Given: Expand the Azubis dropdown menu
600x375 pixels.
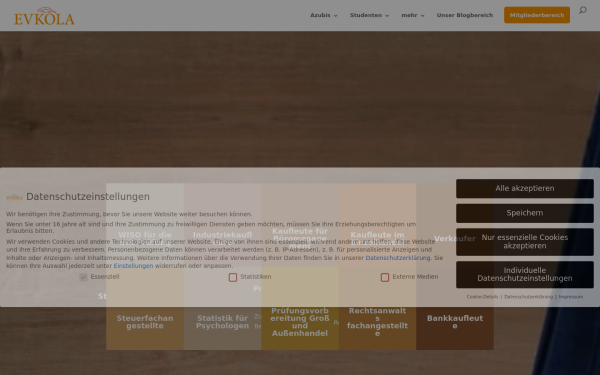Looking at the screenshot, I should (324, 15).
